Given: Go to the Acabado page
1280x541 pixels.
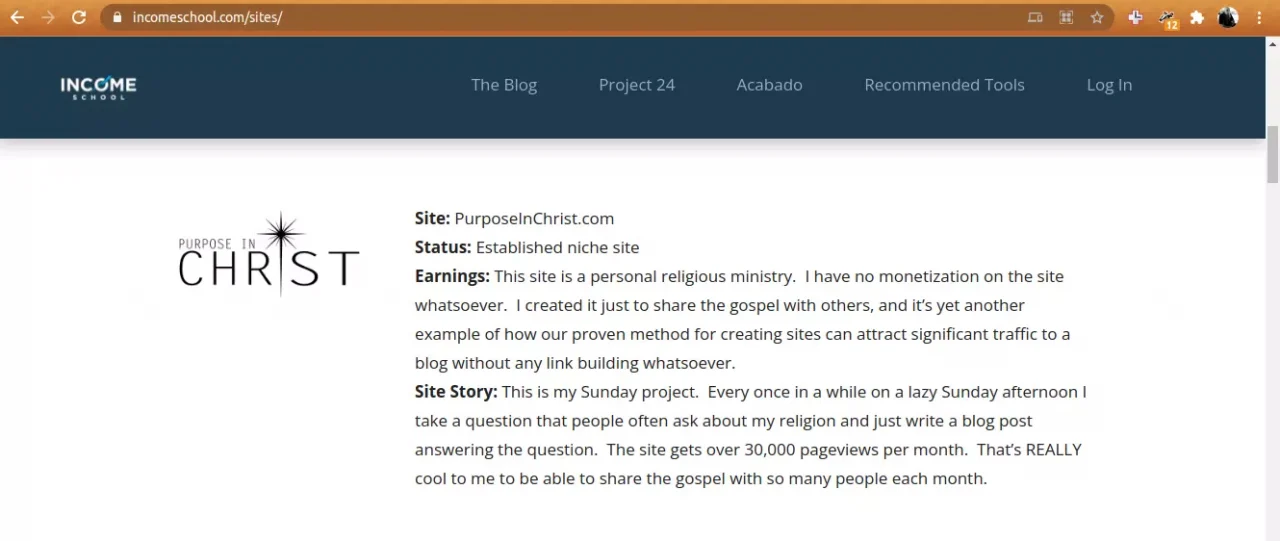Looking at the screenshot, I should [x=769, y=85].
